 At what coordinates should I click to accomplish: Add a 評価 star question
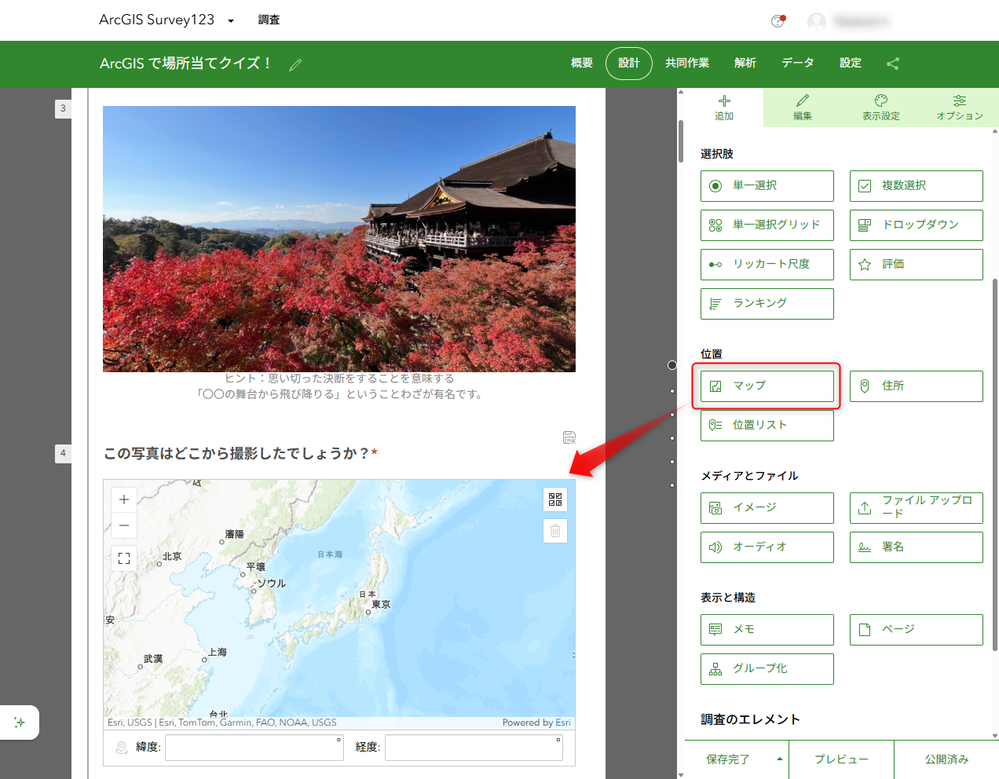point(916,264)
